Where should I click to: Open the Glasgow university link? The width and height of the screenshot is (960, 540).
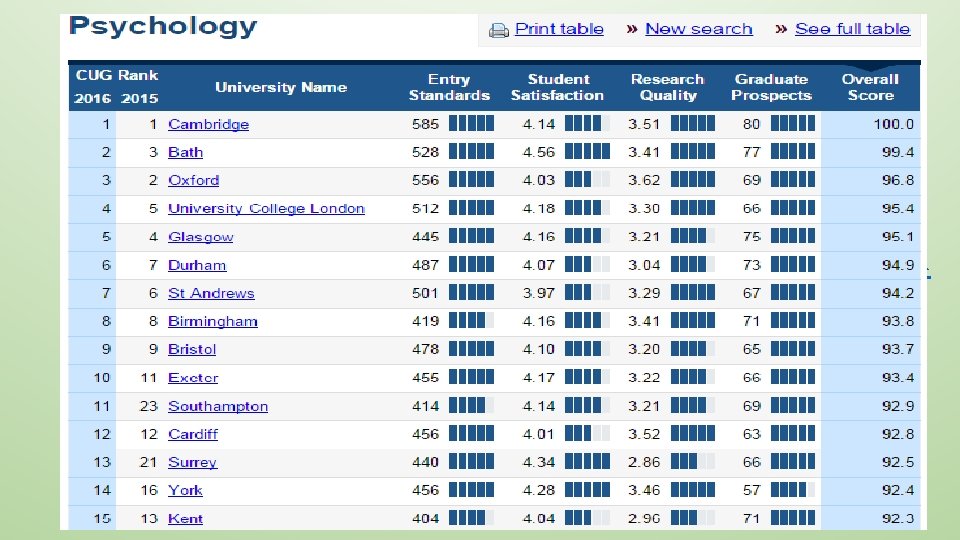click(x=200, y=237)
